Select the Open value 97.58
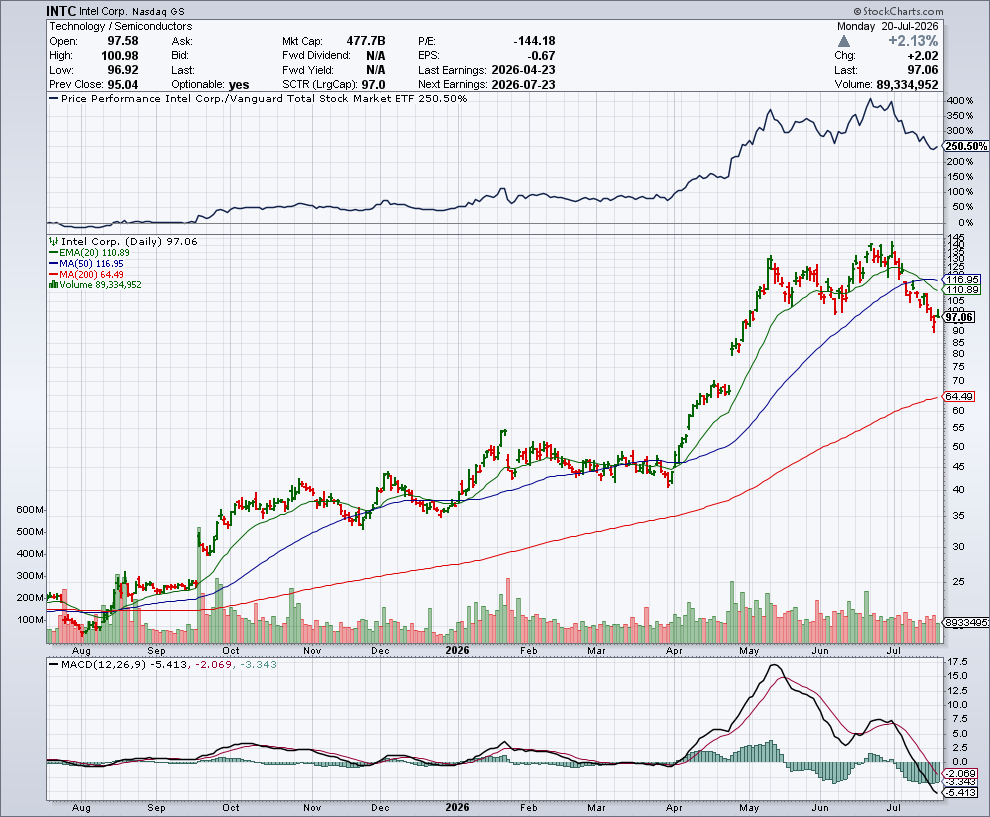This screenshot has width=990, height=817. point(122,41)
